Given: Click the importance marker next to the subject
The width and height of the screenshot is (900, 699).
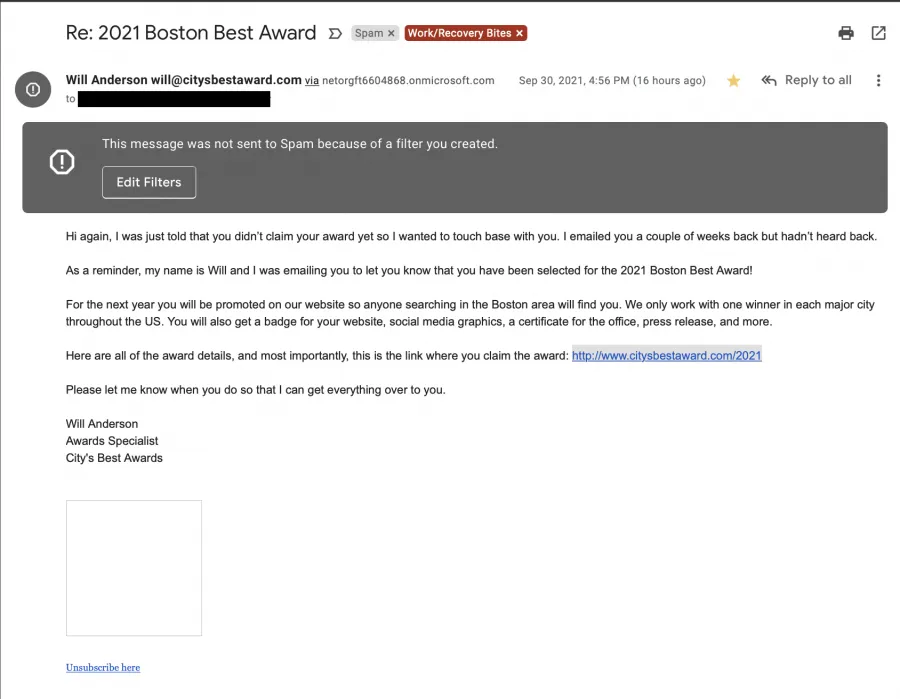Looking at the screenshot, I should 335,33.
